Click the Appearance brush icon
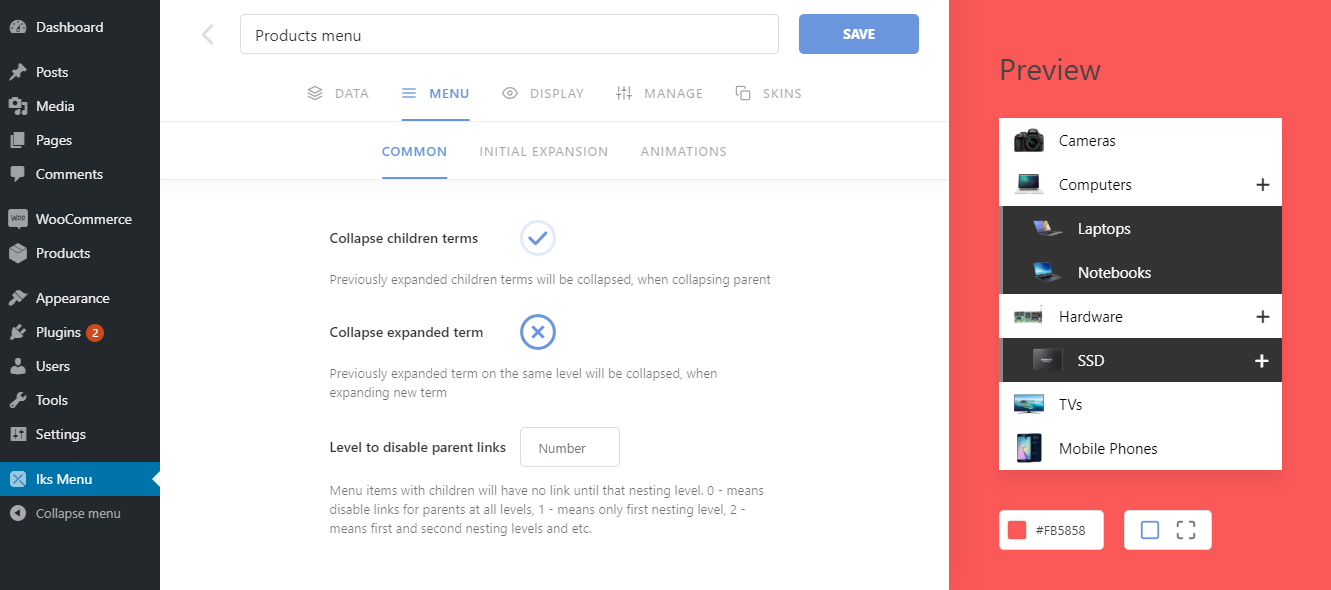 (18, 298)
